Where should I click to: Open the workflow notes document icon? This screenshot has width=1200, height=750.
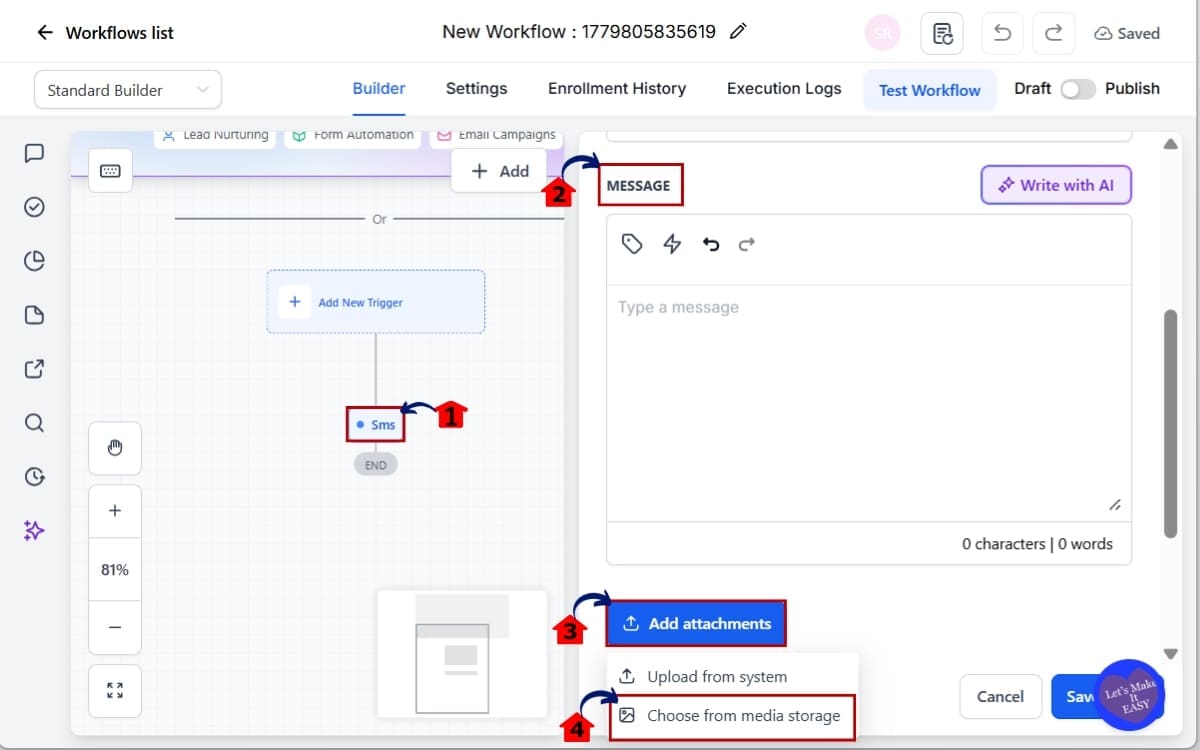point(942,33)
